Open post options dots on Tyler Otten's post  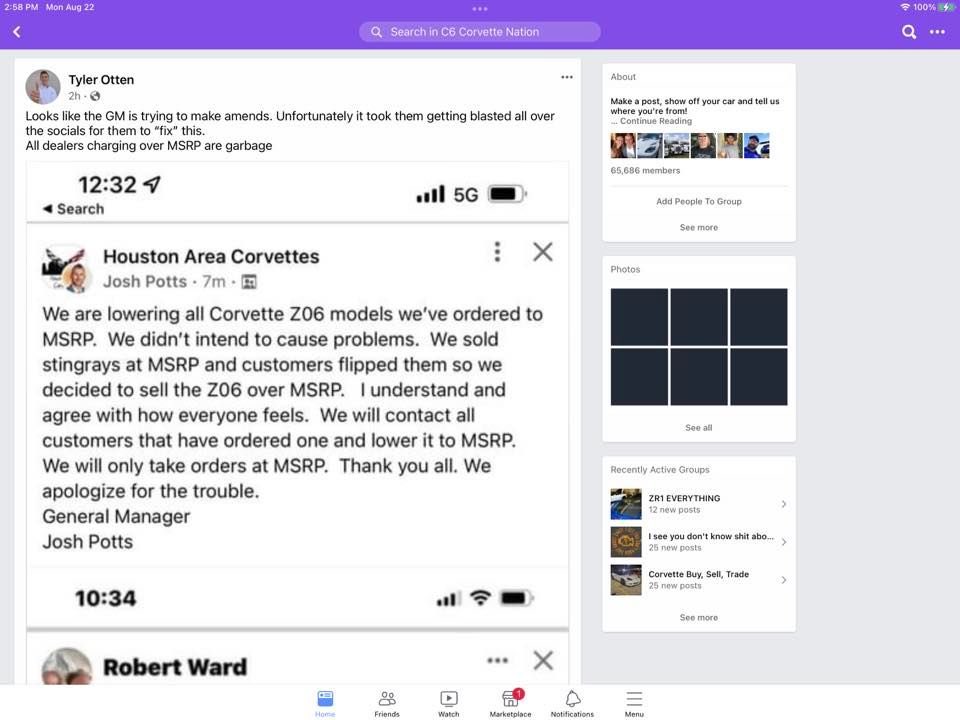point(567,77)
